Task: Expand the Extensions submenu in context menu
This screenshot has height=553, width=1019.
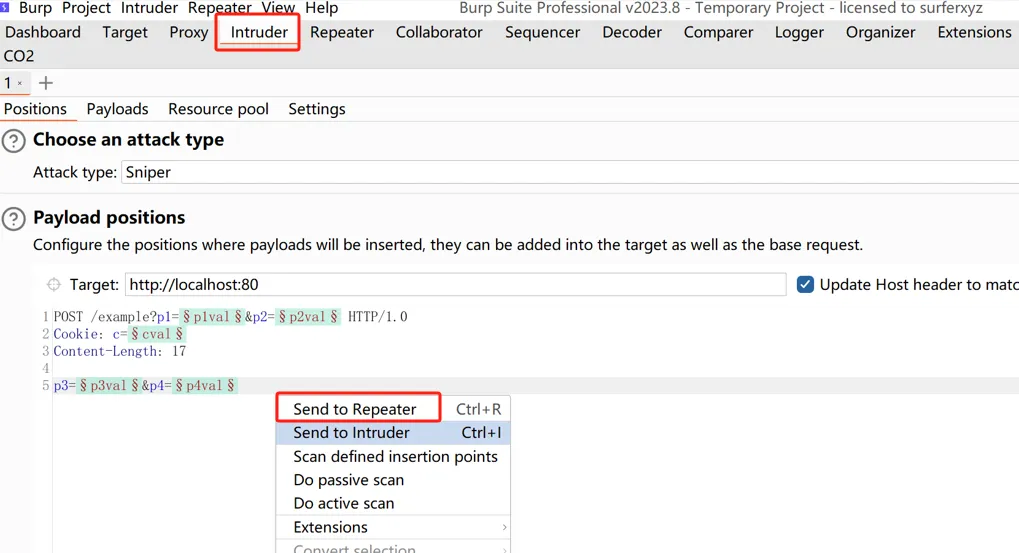Action: click(393, 527)
